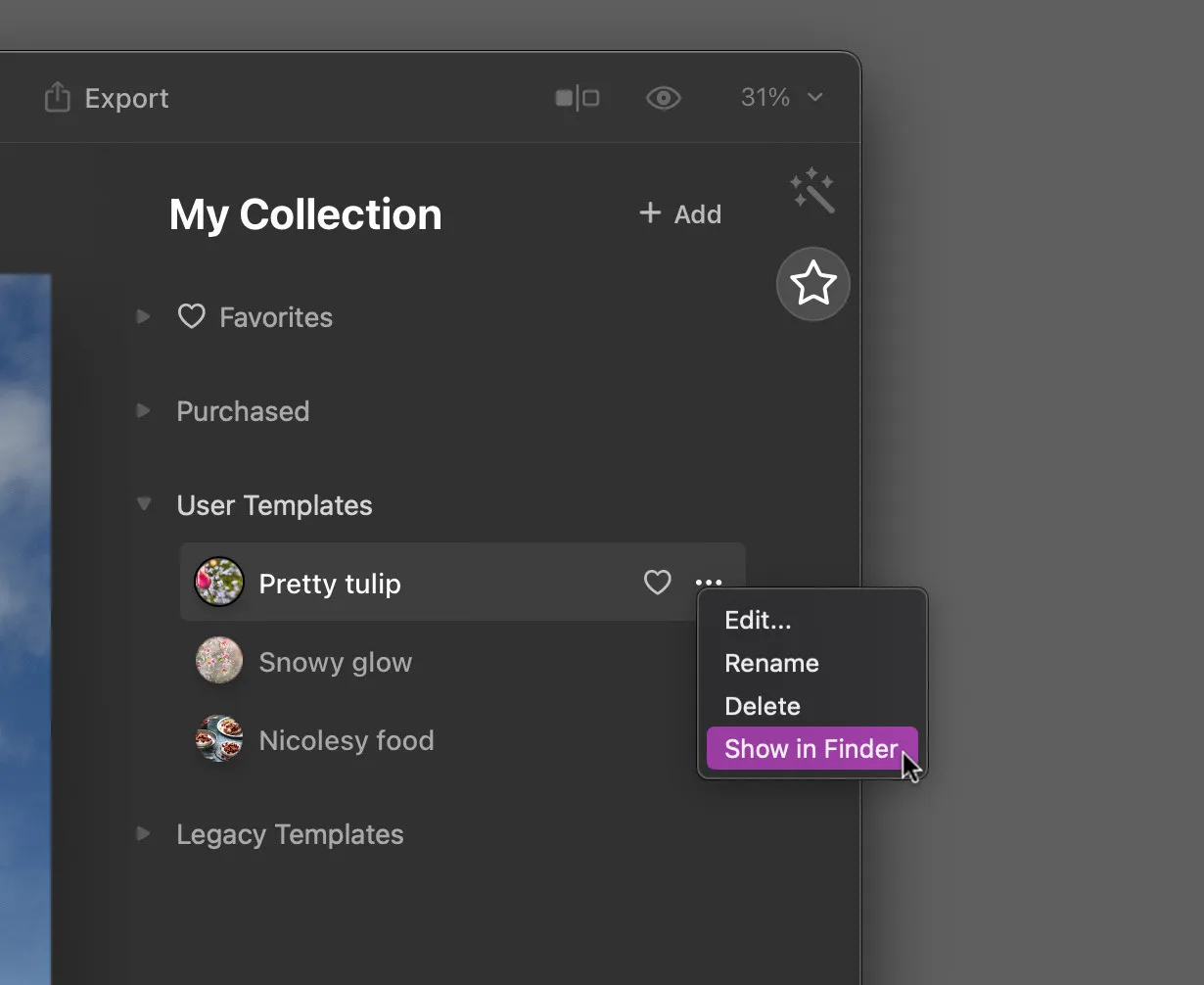Choose Delete from the context menu
This screenshot has height=985, width=1204.
(x=763, y=707)
